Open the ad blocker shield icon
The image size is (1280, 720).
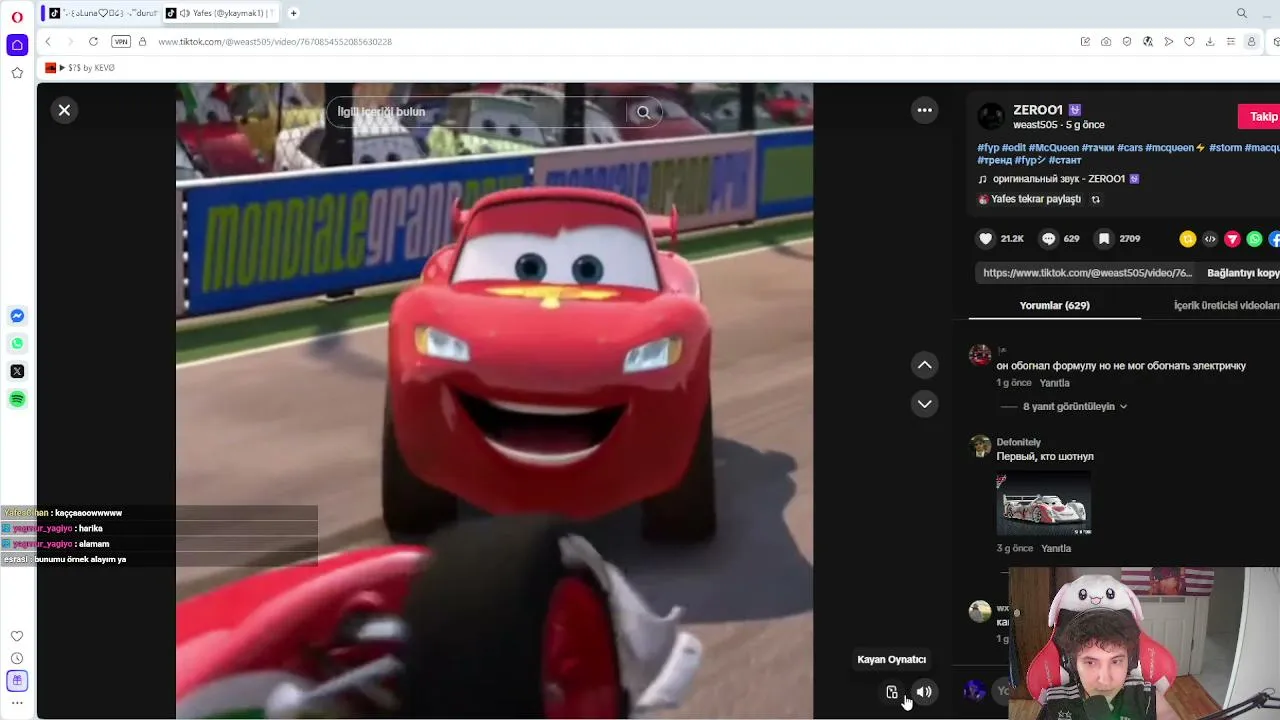pyautogui.click(x=1127, y=42)
